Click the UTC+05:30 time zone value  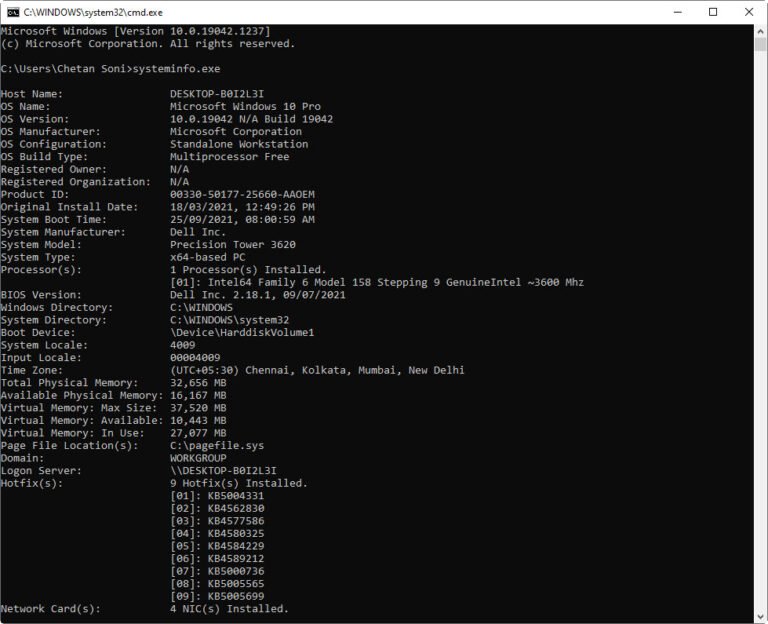pyautogui.click(x=317, y=370)
